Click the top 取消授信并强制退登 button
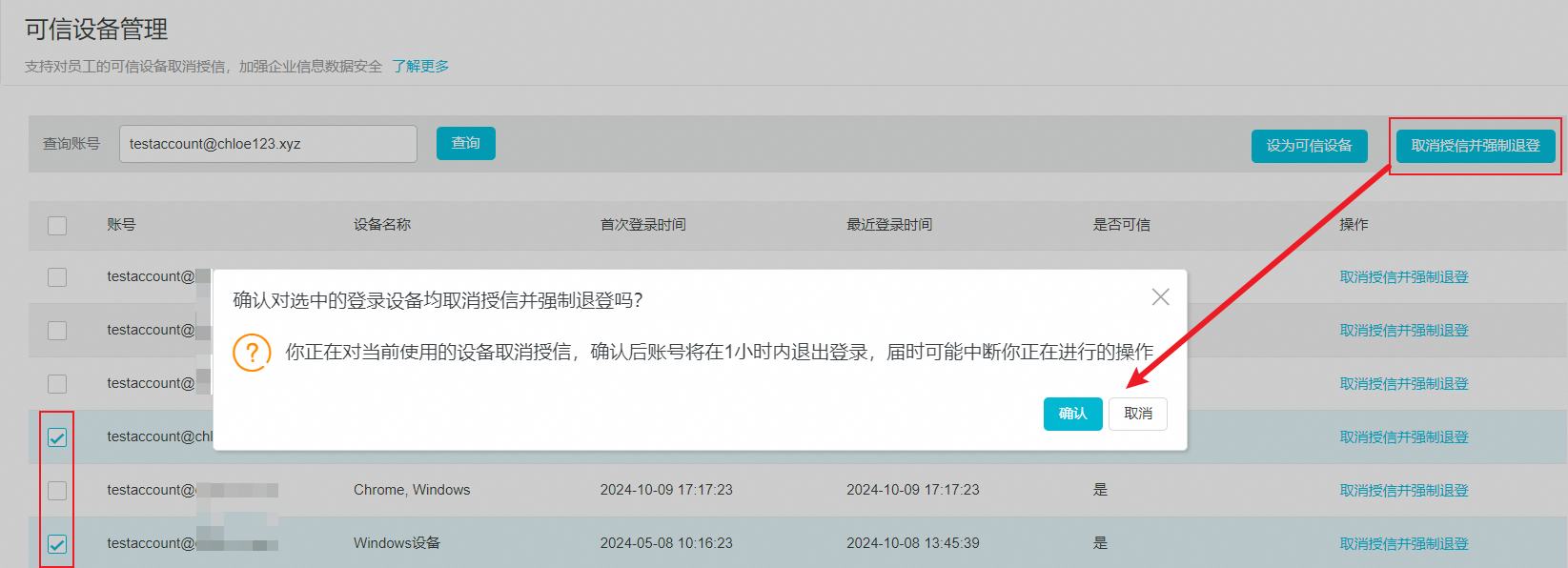 coord(1475,146)
